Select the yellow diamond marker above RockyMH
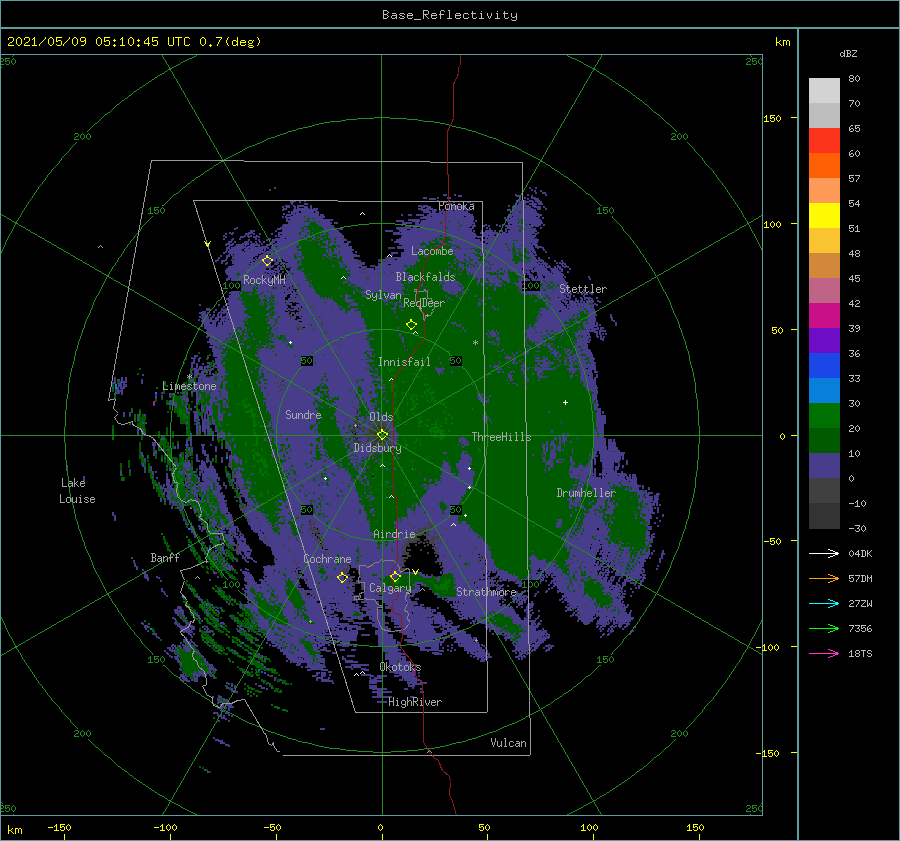Viewport: 900px width, 841px height. coord(267,261)
